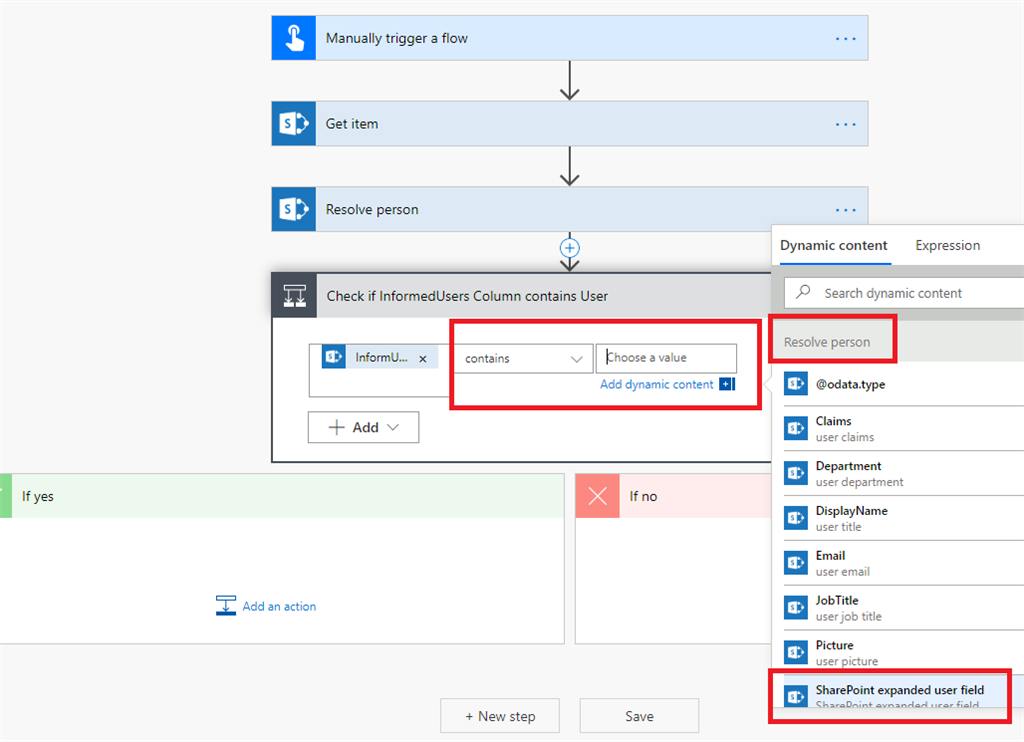This screenshot has height=742, width=1024.
Task: Select the Dynamic content tab
Action: pyautogui.click(x=833, y=245)
